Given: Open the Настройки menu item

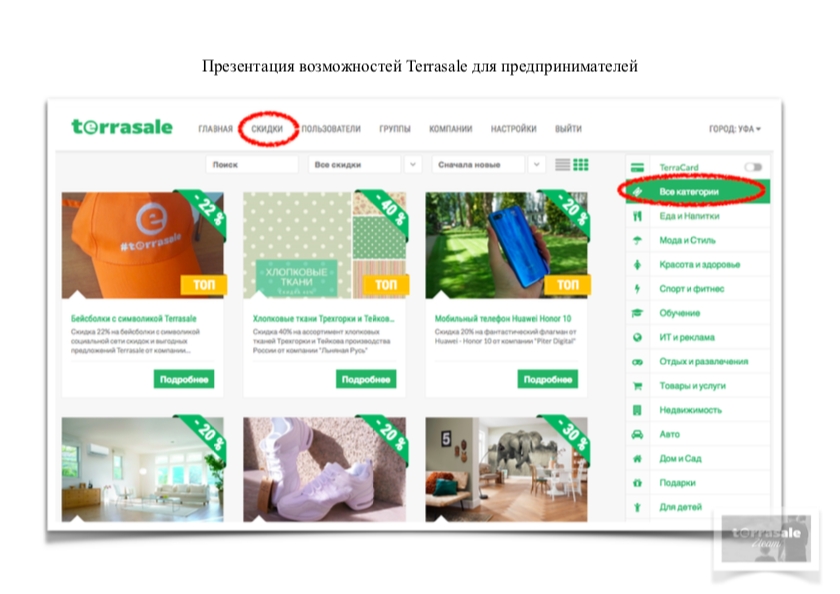Looking at the screenshot, I should pyautogui.click(x=513, y=129).
